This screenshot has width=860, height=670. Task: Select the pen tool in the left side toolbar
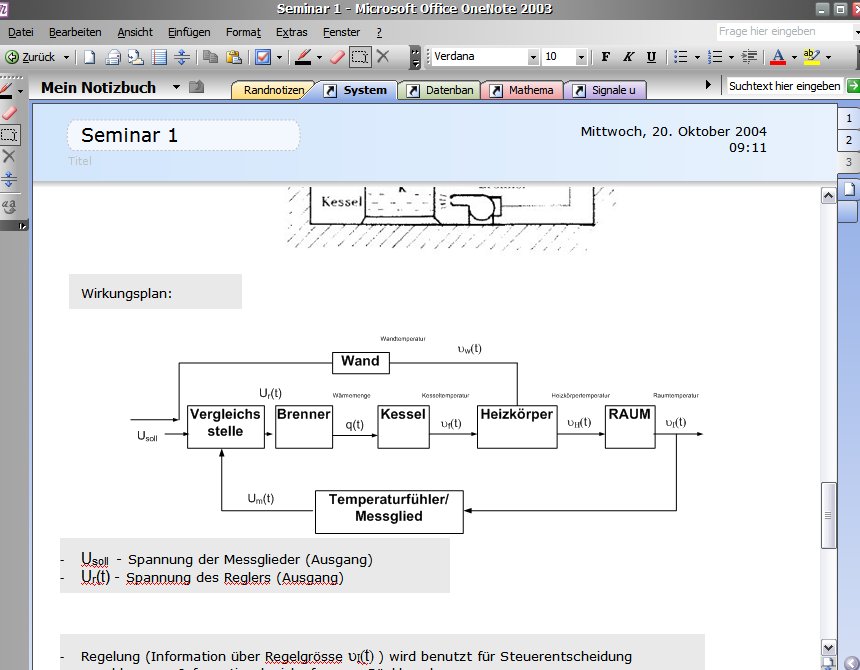pyautogui.click(x=6, y=90)
